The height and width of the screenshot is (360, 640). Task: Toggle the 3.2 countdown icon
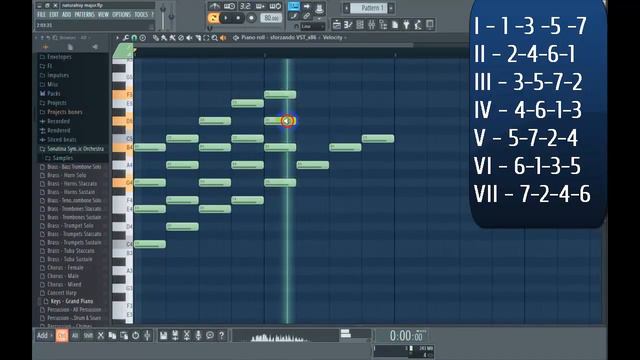click(x=245, y=6)
